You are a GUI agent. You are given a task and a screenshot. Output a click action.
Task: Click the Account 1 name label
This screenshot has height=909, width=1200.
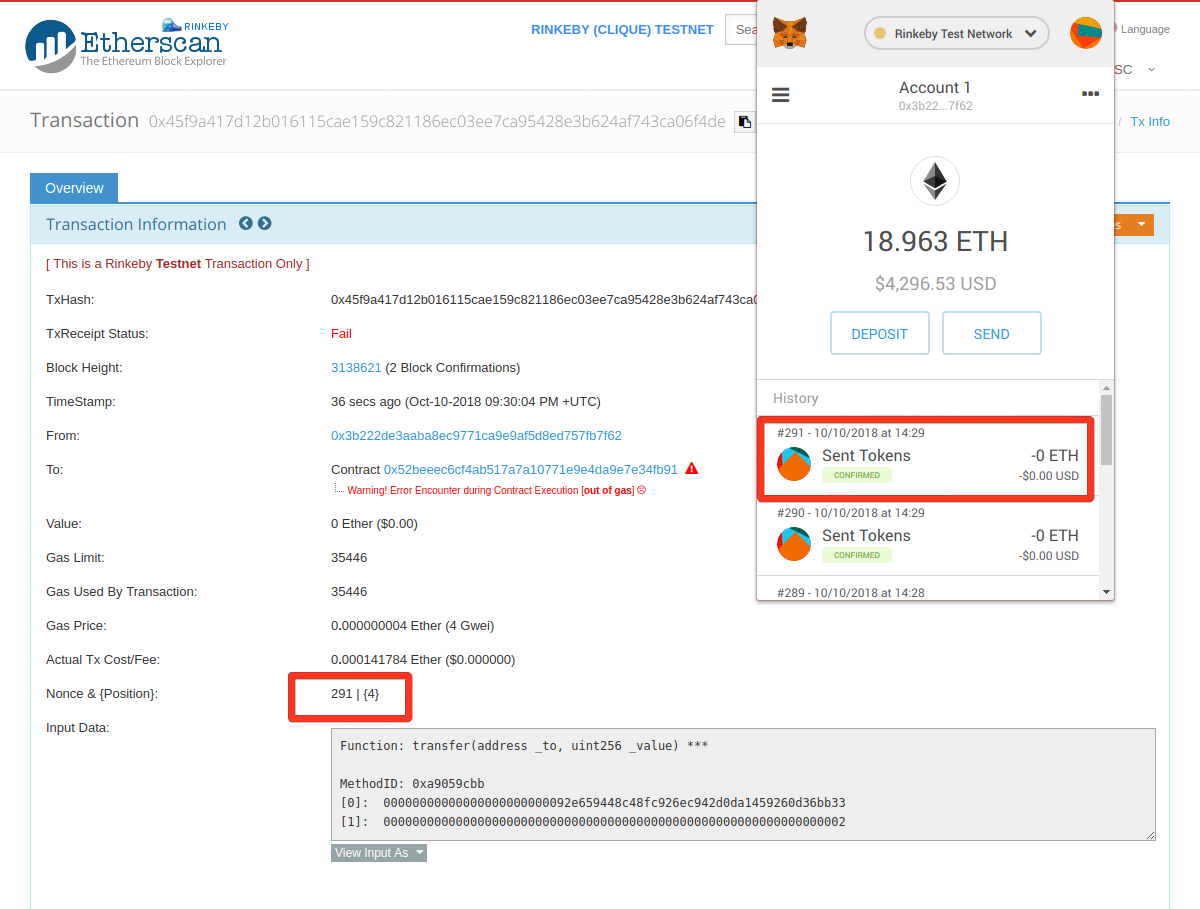coord(935,88)
